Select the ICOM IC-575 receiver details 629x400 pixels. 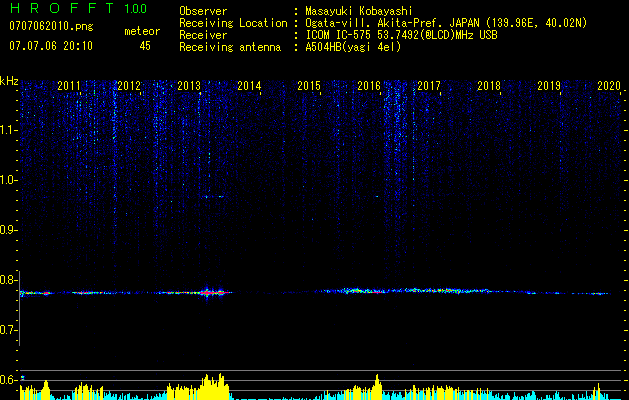pyautogui.click(x=401, y=35)
